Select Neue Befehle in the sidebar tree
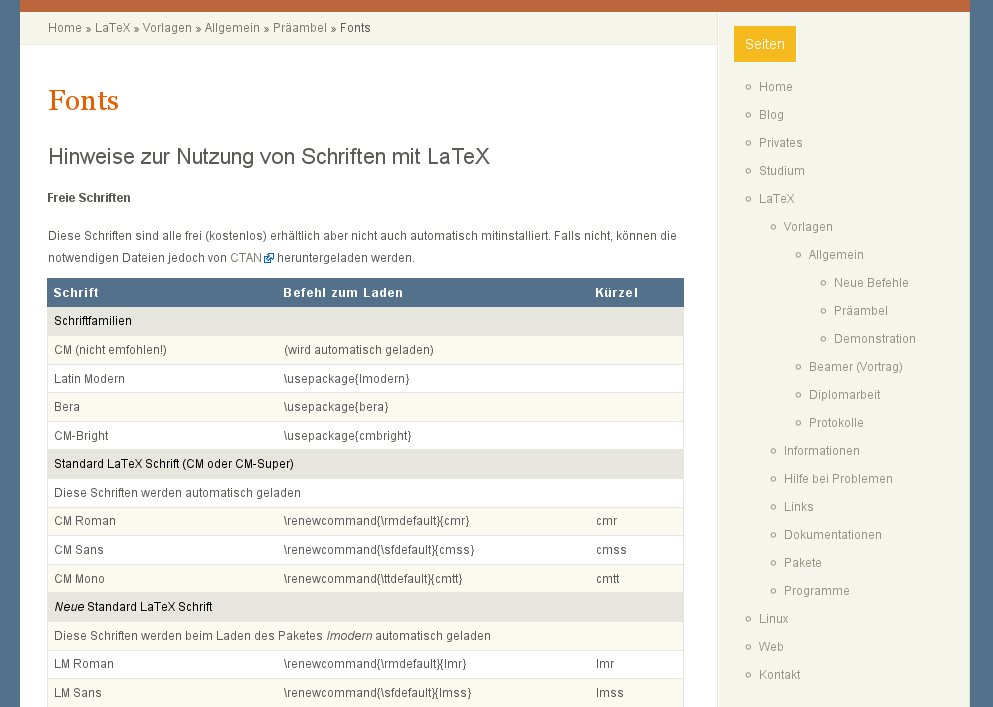This screenshot has height=707, width=993. coord(871,283)
